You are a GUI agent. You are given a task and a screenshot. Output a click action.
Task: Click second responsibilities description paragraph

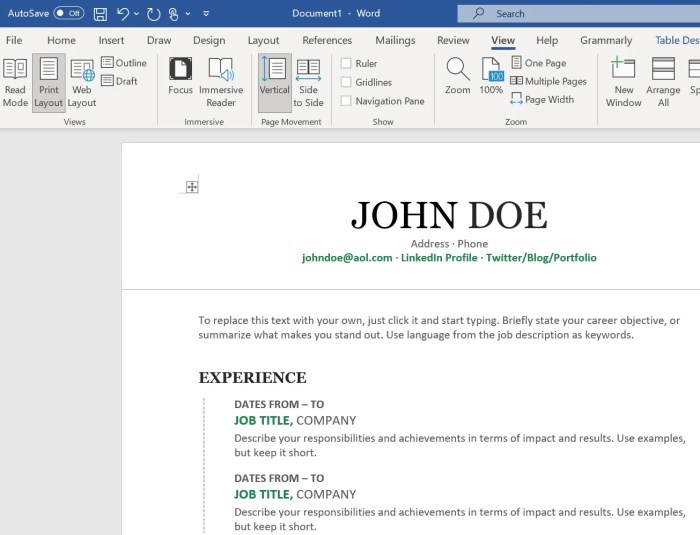(x=460, y=519)
